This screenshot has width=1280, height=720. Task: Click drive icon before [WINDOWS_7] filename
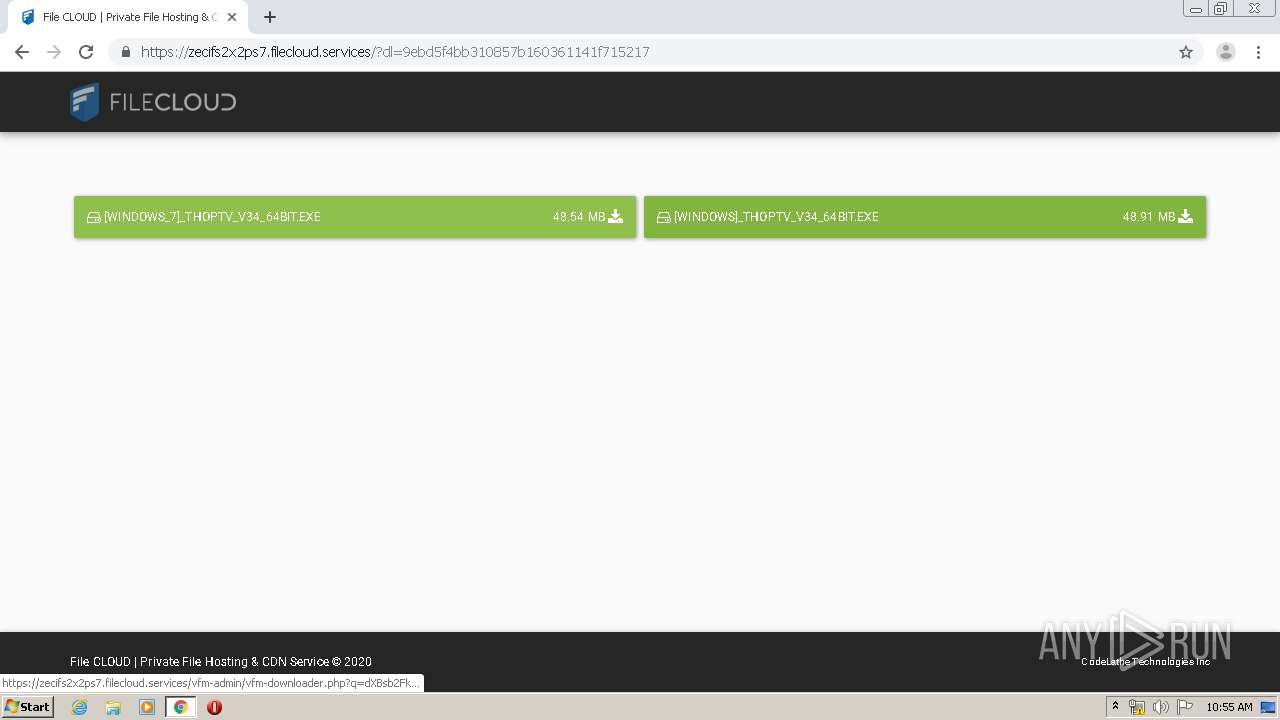tap(94, 217)
